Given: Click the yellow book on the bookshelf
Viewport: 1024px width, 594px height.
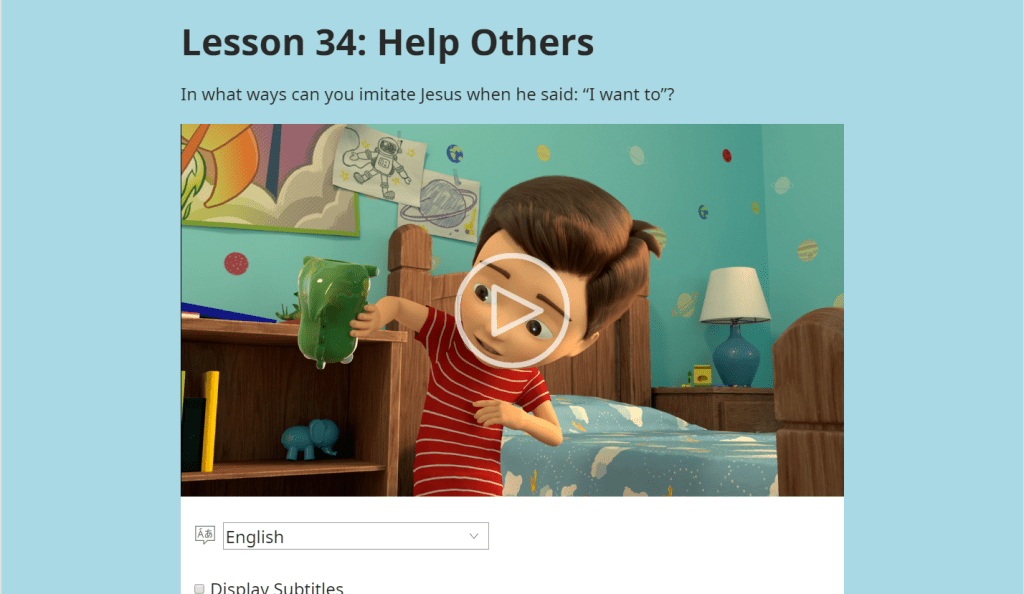Looking at the screenshot, I should click(209, 420).
